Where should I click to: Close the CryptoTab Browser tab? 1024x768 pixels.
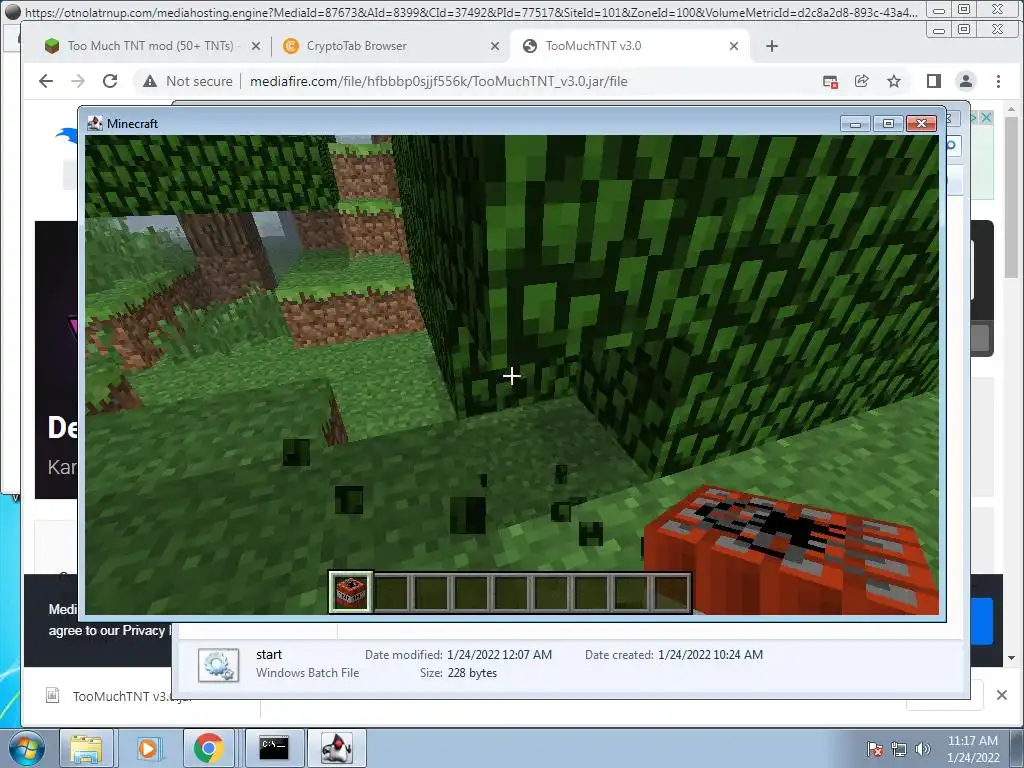(x=494, y=46)
